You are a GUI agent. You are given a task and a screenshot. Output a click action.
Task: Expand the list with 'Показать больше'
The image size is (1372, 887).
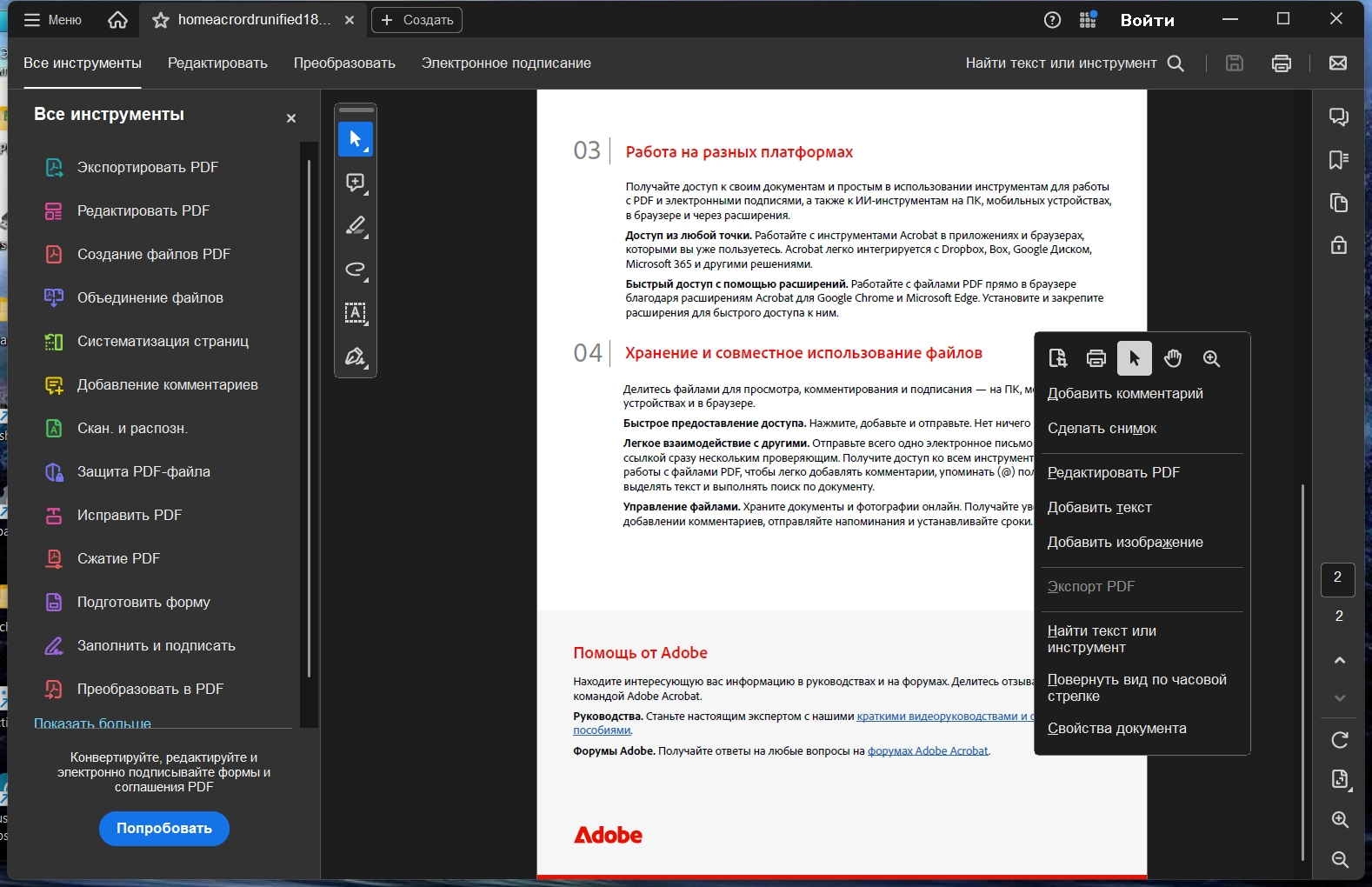click(x=92, y=724)
